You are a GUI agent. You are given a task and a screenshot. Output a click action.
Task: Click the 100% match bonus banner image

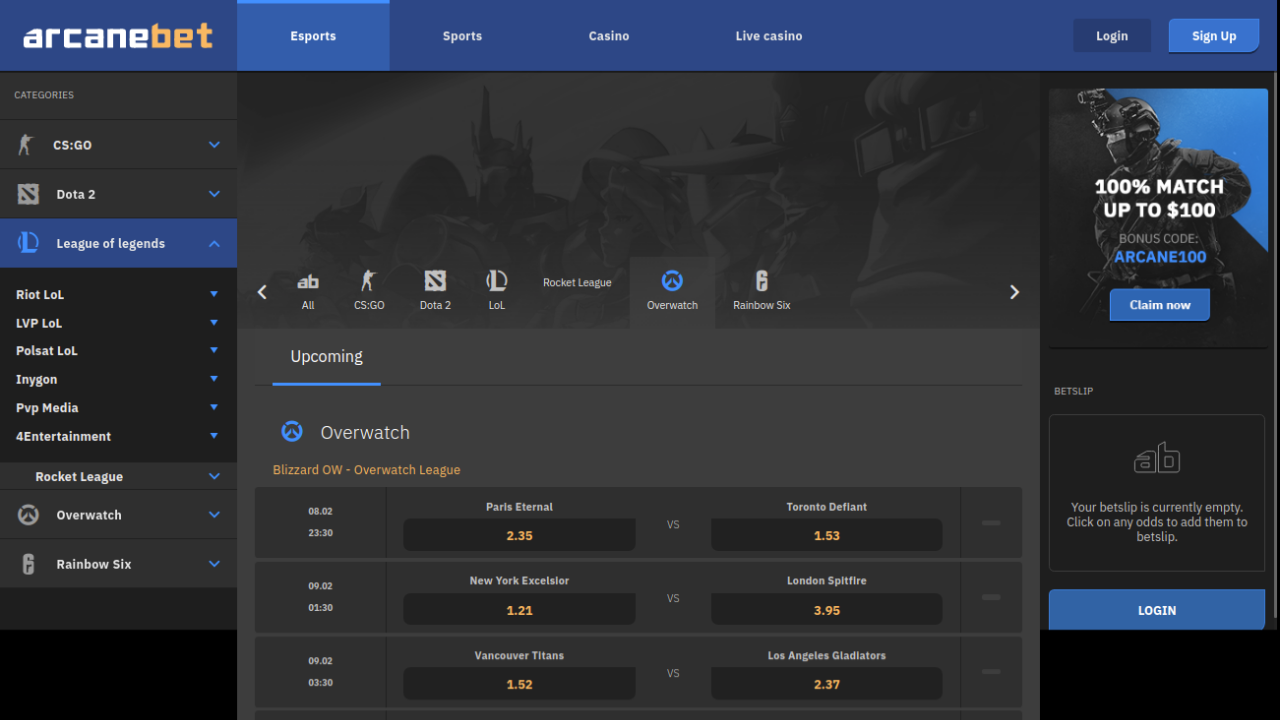point(1159,216)
